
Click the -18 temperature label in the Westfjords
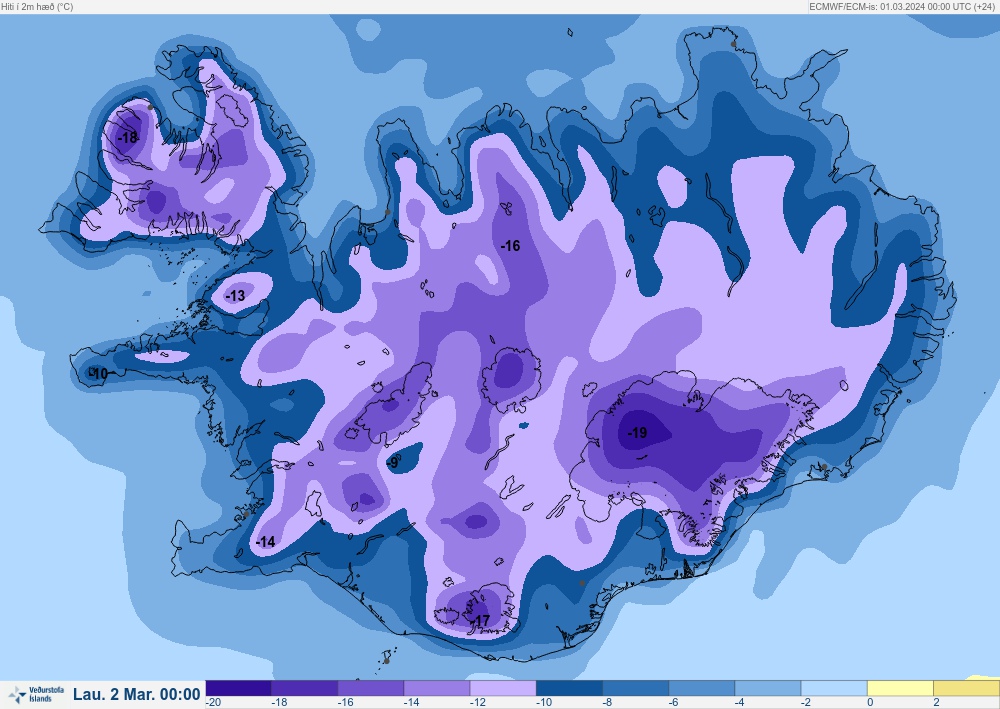tap(128, 137)
